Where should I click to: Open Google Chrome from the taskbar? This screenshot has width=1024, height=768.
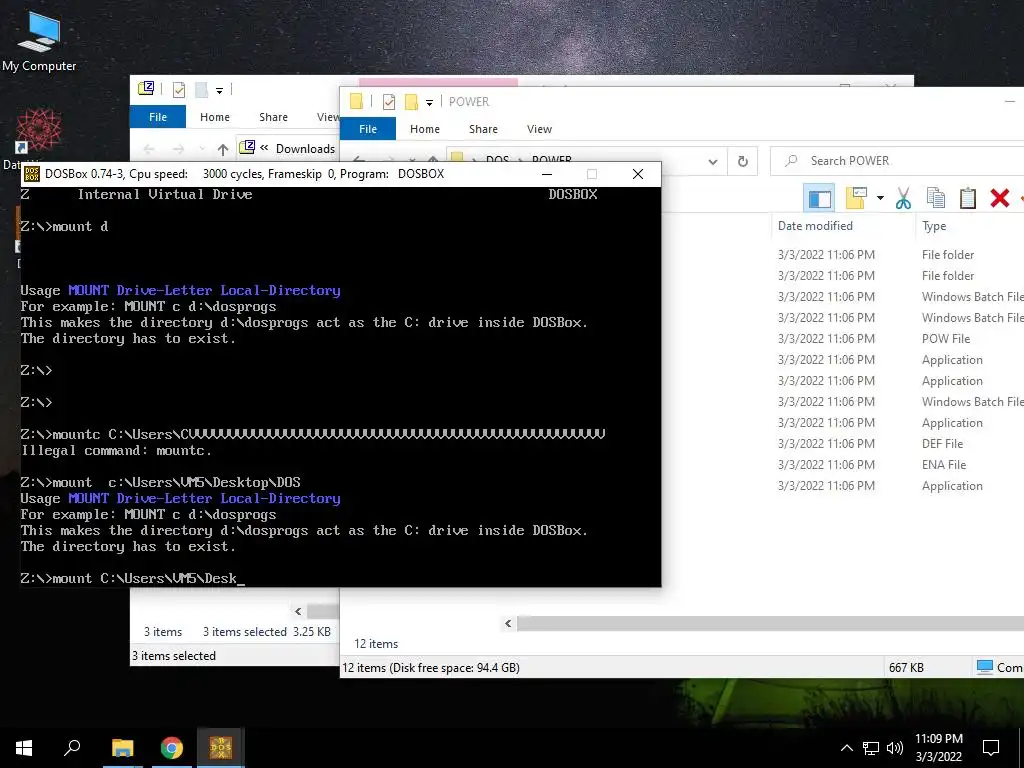(x=172, y=748)
